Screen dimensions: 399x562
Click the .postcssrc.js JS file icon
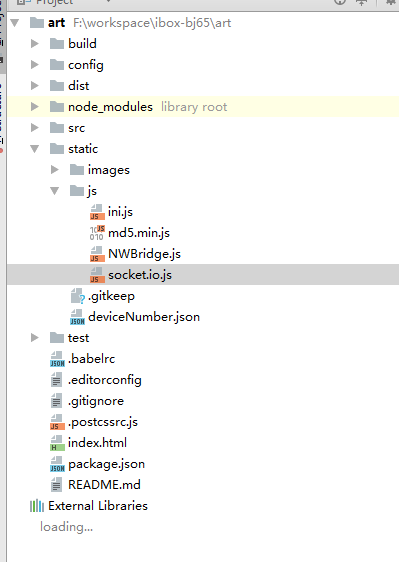point(57,422)
